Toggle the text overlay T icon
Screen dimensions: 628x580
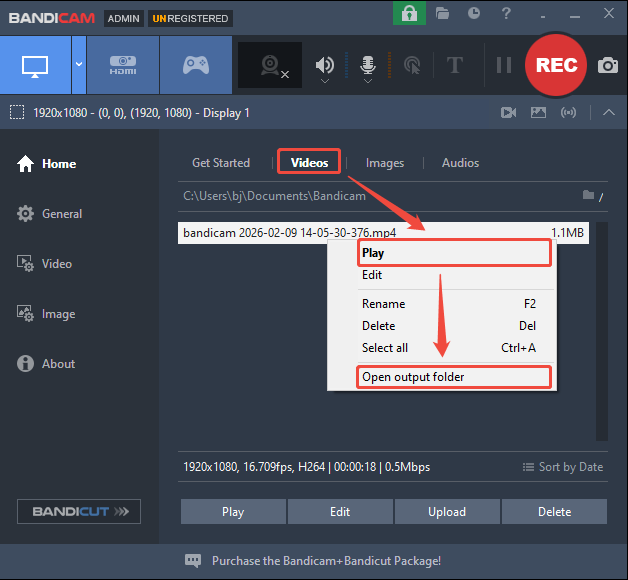click(455, 65)
